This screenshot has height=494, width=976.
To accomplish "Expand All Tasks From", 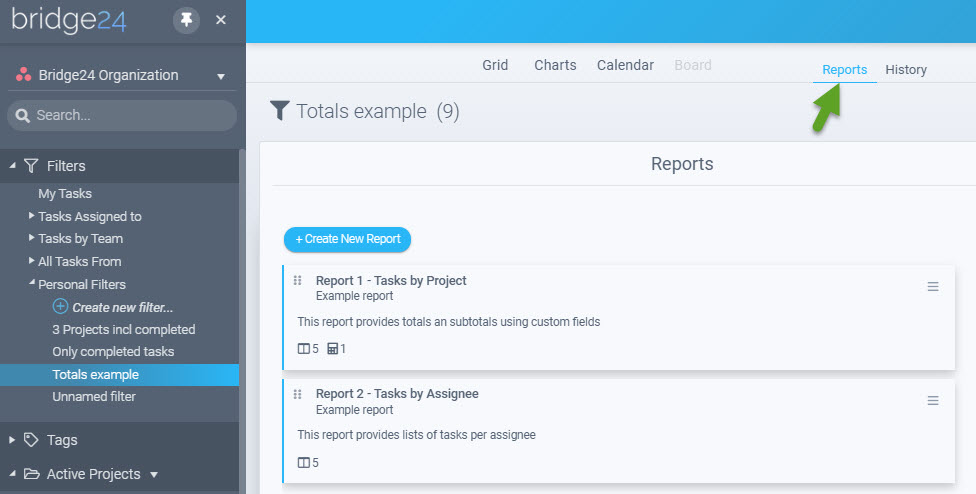I will [31, 261].
